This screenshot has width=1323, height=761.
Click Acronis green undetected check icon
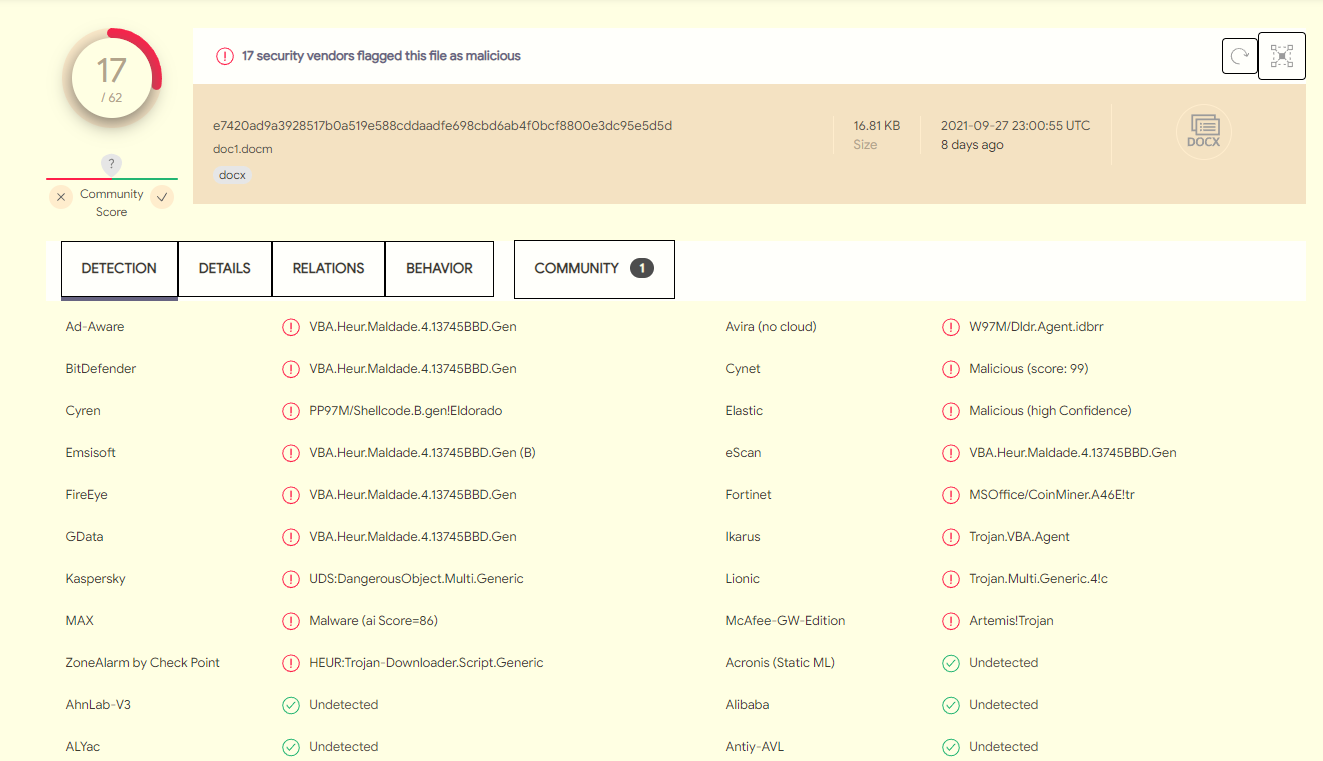pyautogui.click(x=951, y=663)
